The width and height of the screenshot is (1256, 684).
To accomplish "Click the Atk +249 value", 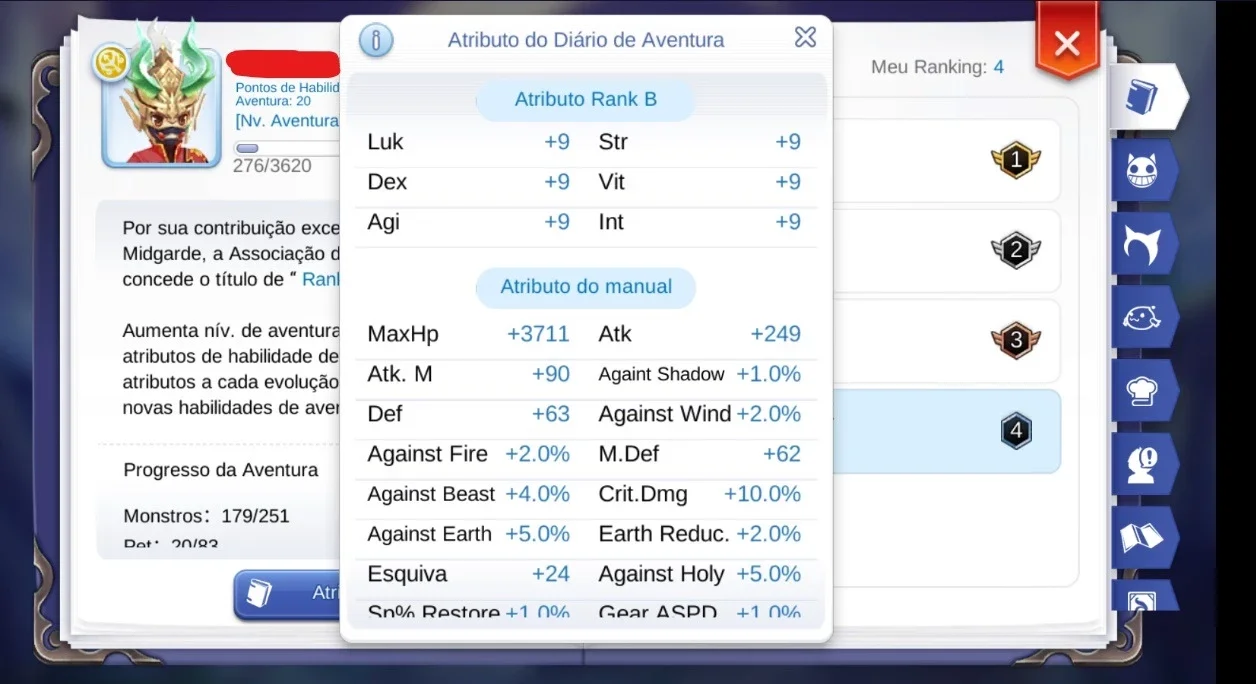I will [x=775, y=334].
